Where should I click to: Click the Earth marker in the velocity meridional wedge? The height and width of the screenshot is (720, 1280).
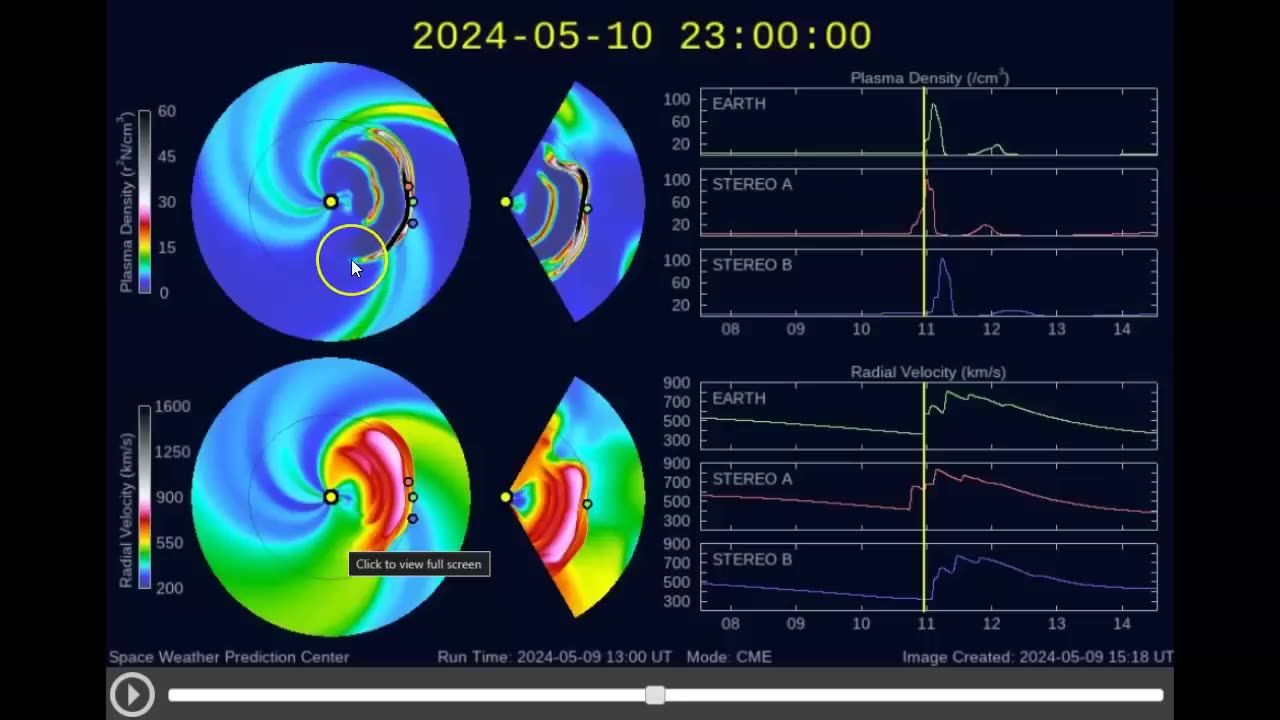(x=587, y=504)
